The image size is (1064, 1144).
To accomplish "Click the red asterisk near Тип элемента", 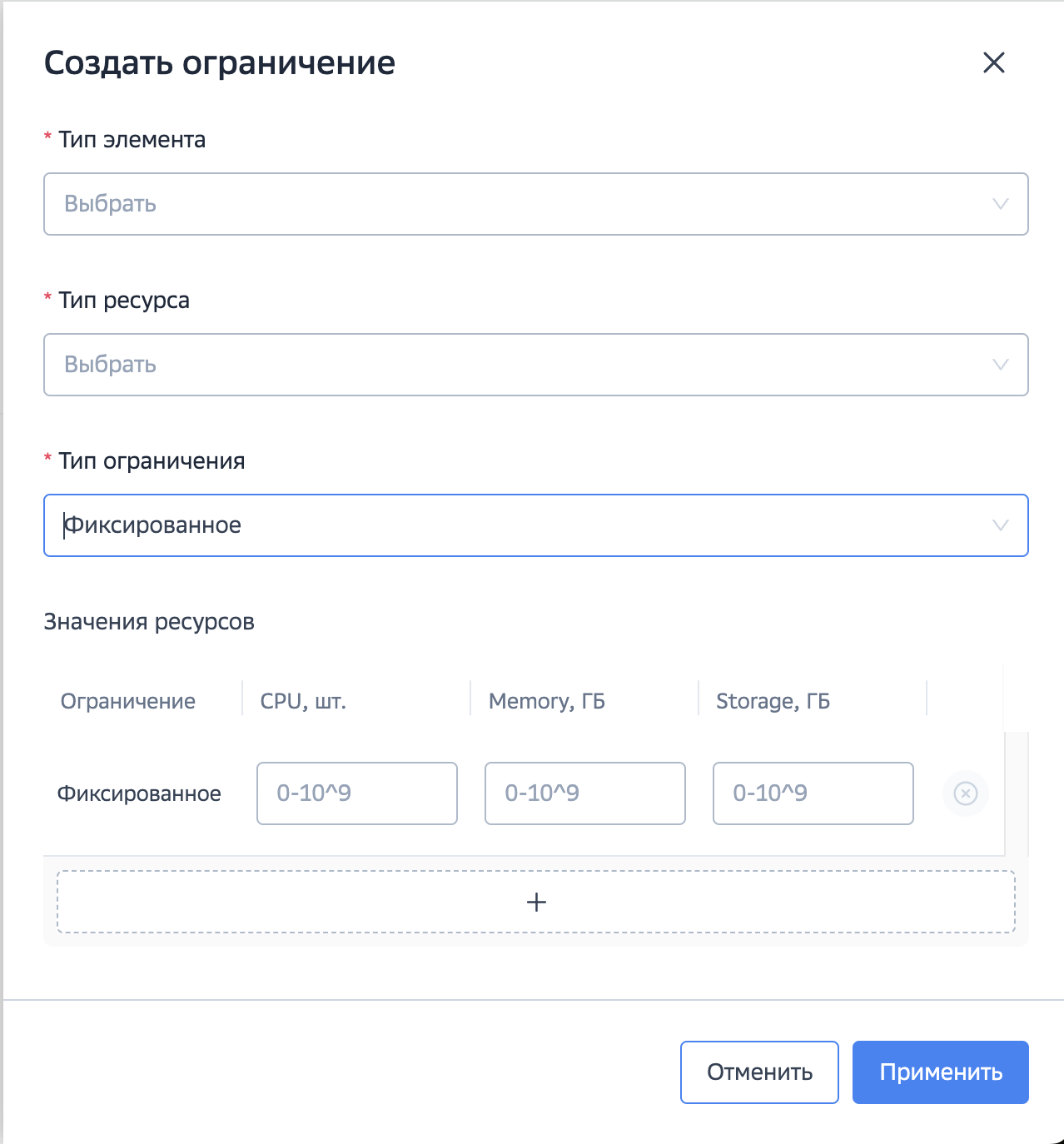I will click(47, 137).
